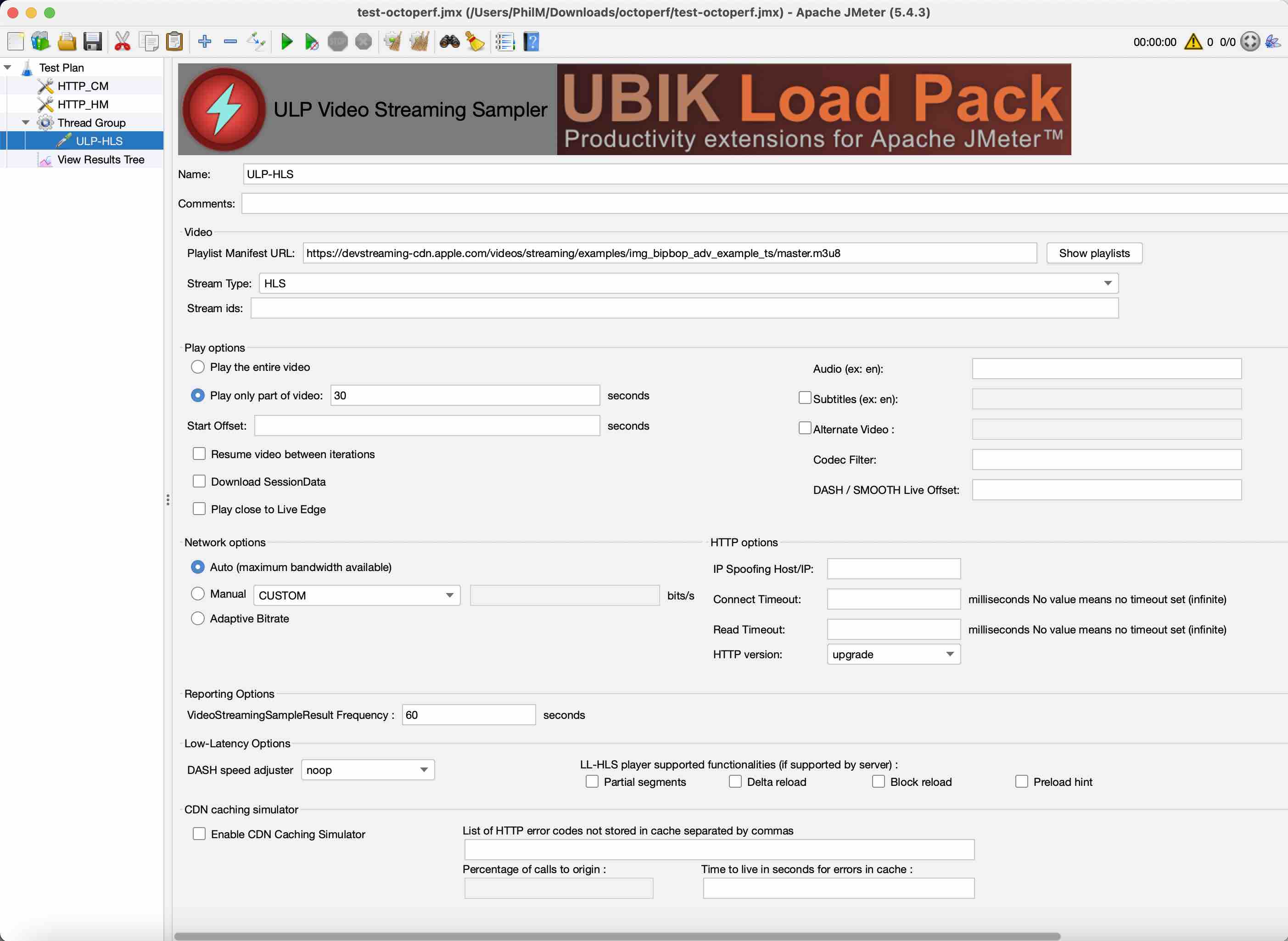The width and height of the screenshot is (1288, 941).
Task: Select View Results Tree item
Action: (100, 159)
